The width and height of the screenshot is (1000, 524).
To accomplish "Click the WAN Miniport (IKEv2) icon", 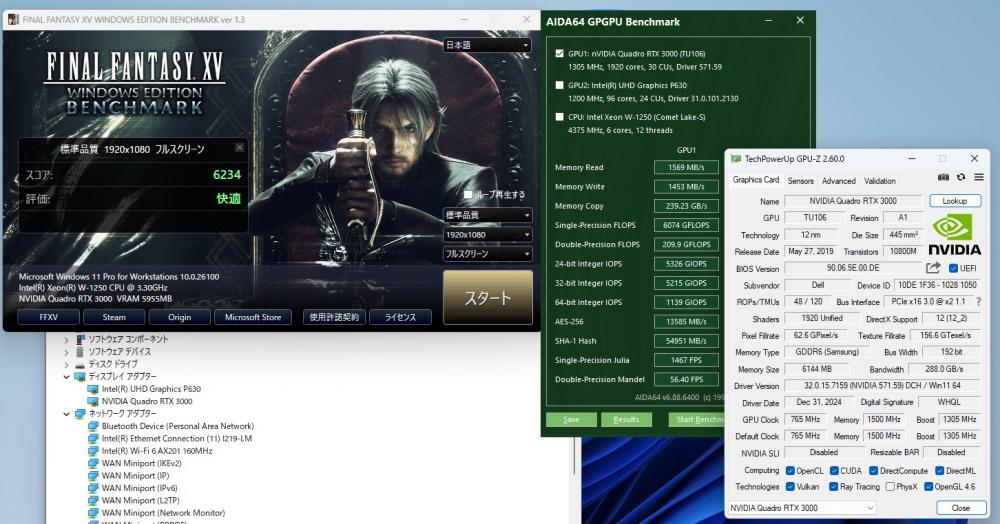I will [93, 463].
